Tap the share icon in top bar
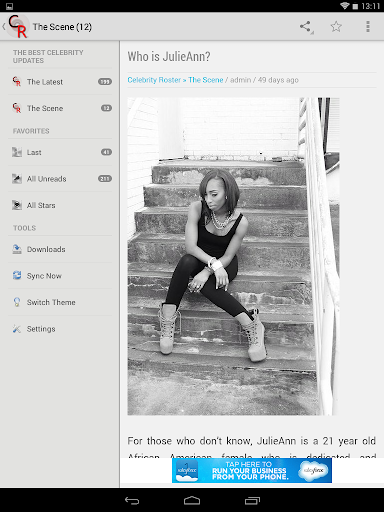 click(306, 27)
